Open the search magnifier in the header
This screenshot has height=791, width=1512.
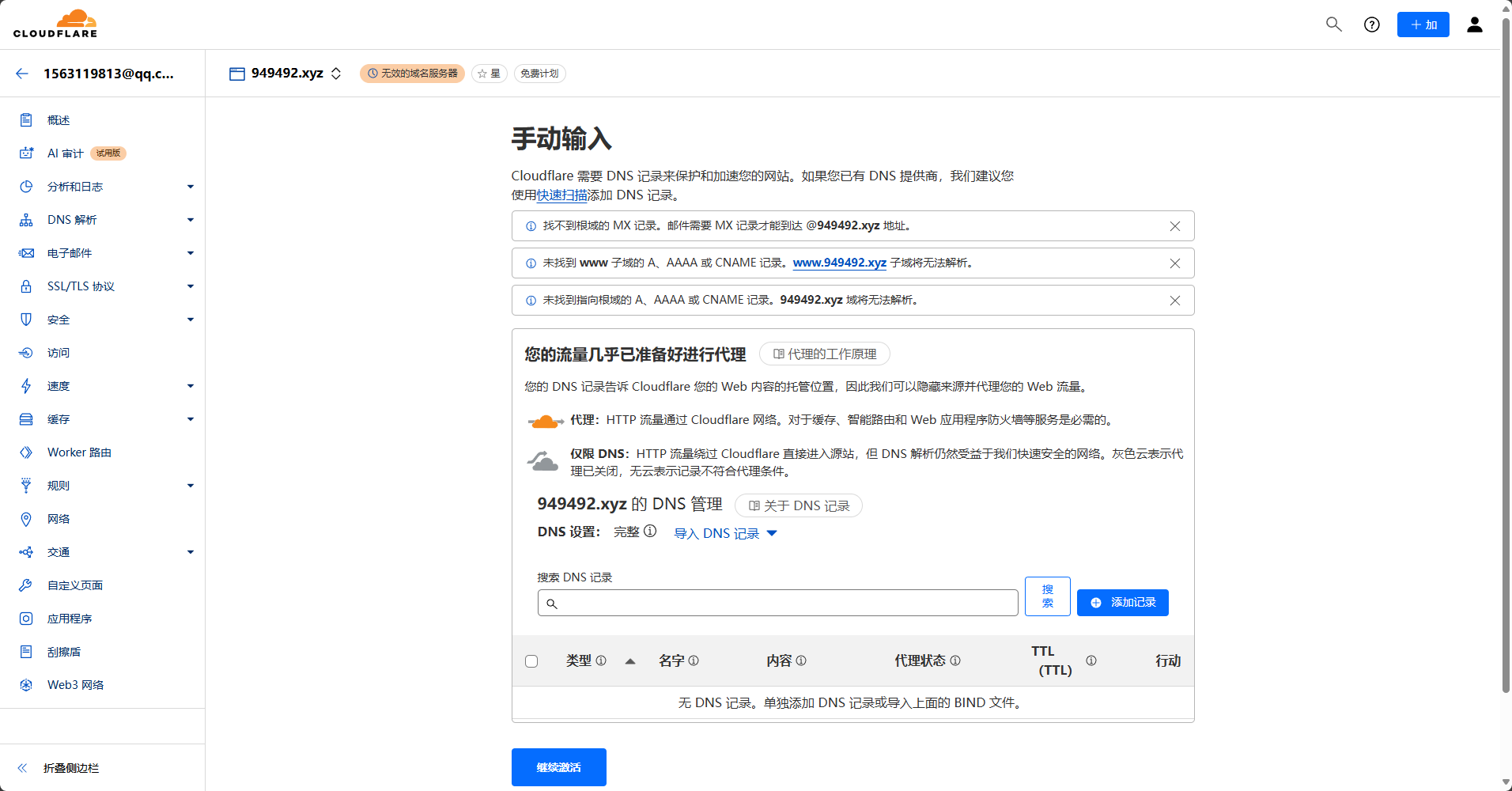tap(1334, 25)
